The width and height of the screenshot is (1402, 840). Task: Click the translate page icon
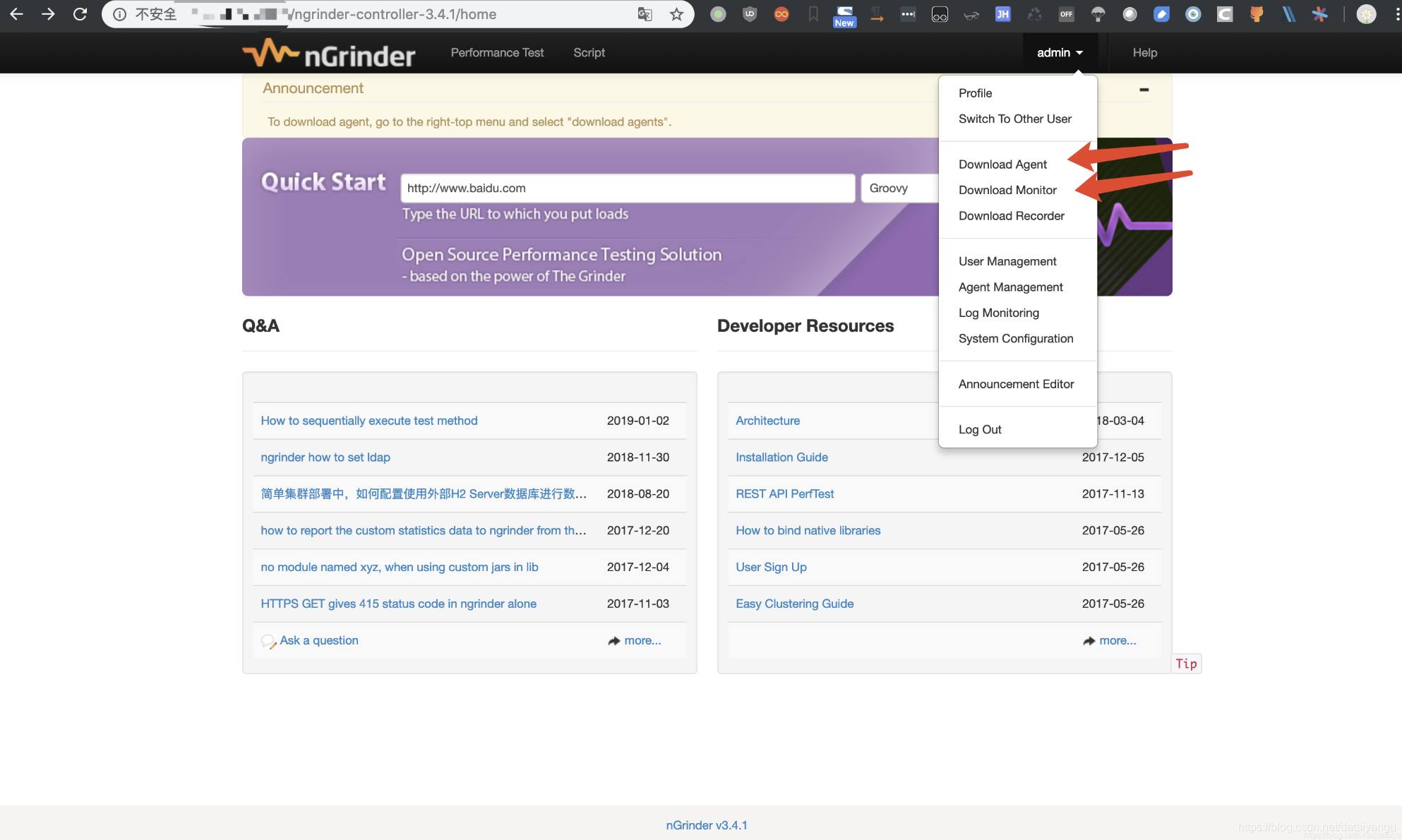(645, 14)
